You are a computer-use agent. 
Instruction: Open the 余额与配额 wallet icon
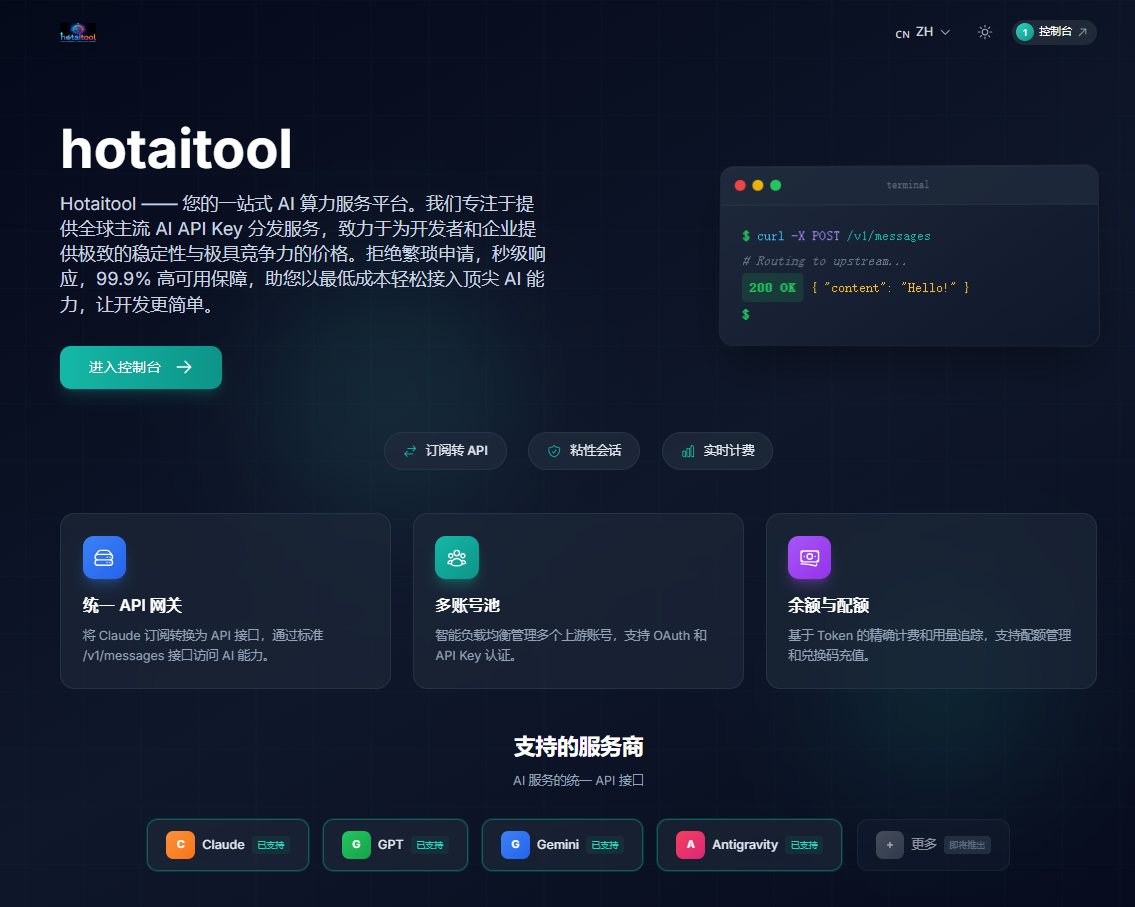coord(809,557)
